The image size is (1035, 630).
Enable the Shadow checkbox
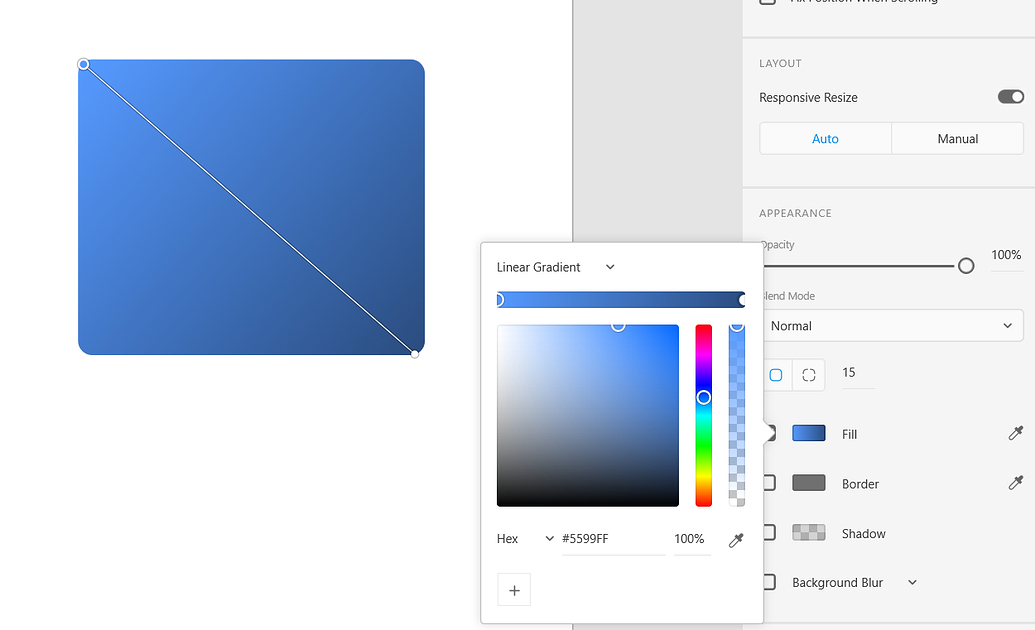(768, 532)
